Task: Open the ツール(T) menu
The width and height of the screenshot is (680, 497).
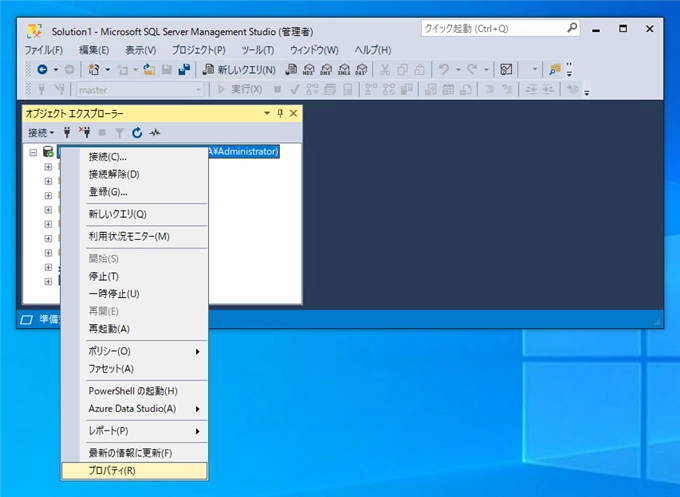Action: pyautogui.click(x=258, y=50)
